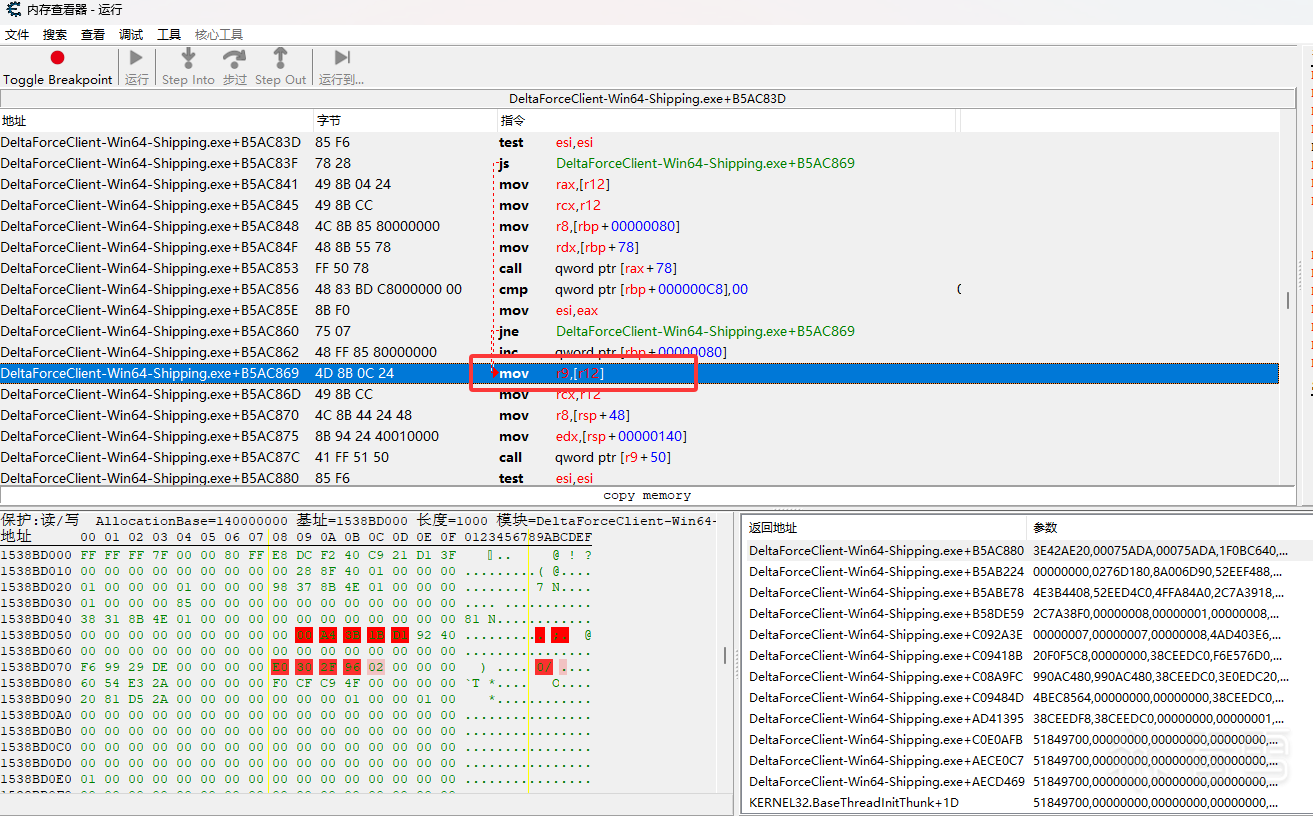Click the memory protection info line 保护:读/写
This screenshot has width=1313, height=816.
(x=359, y=521)
